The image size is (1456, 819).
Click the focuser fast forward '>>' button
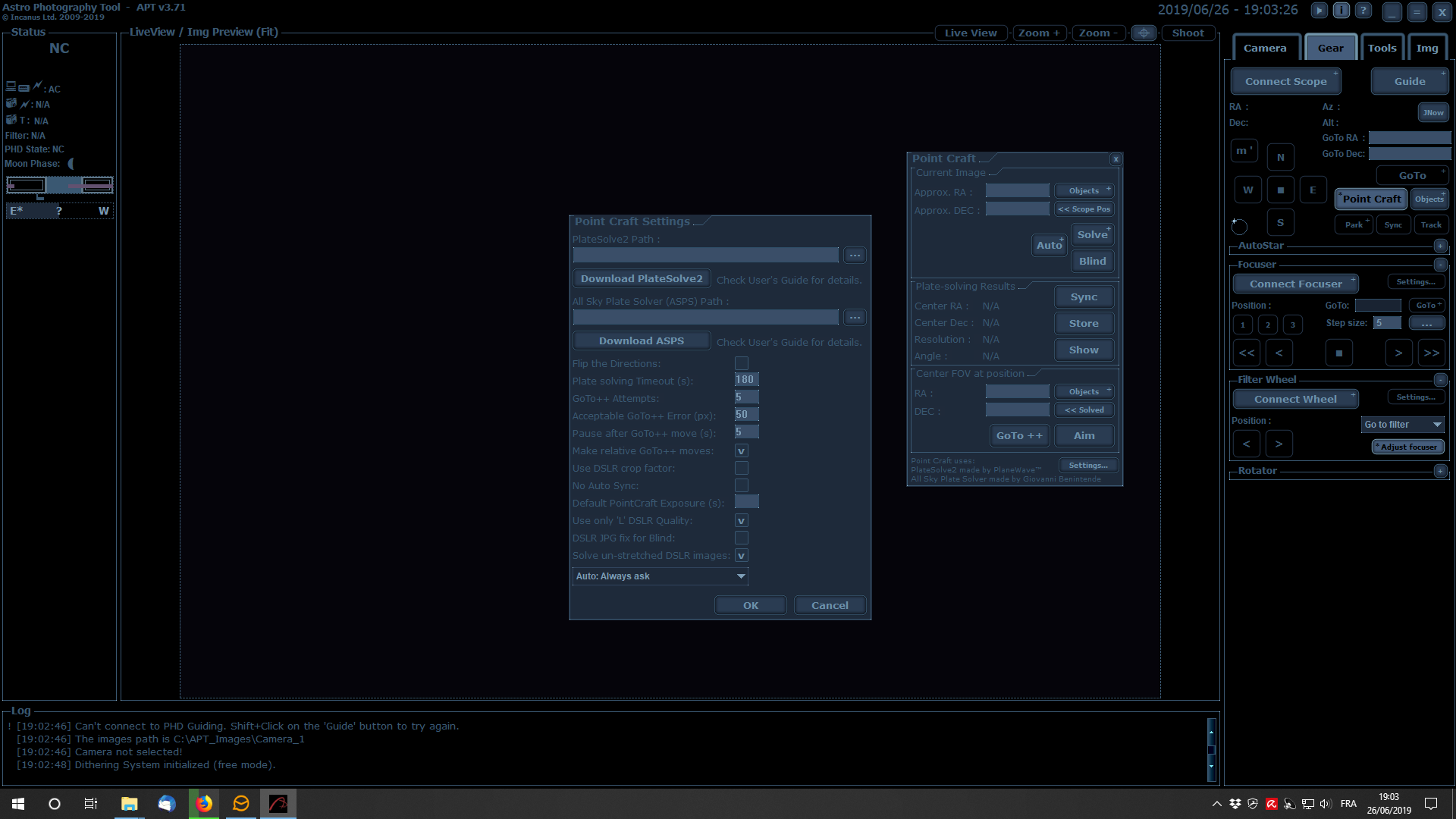(1431, 353)
